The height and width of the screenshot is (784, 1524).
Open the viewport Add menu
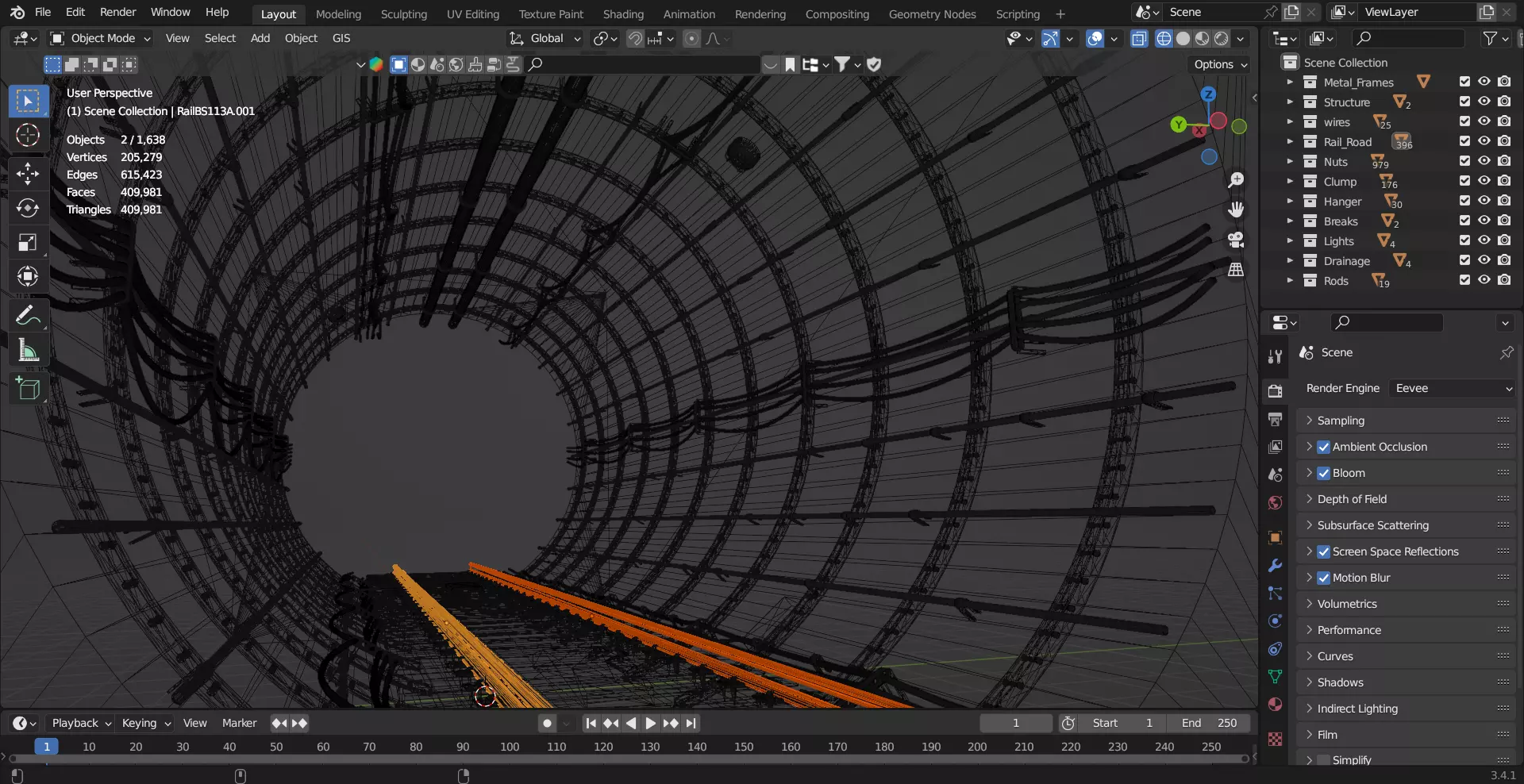click(x=260, y=38)
